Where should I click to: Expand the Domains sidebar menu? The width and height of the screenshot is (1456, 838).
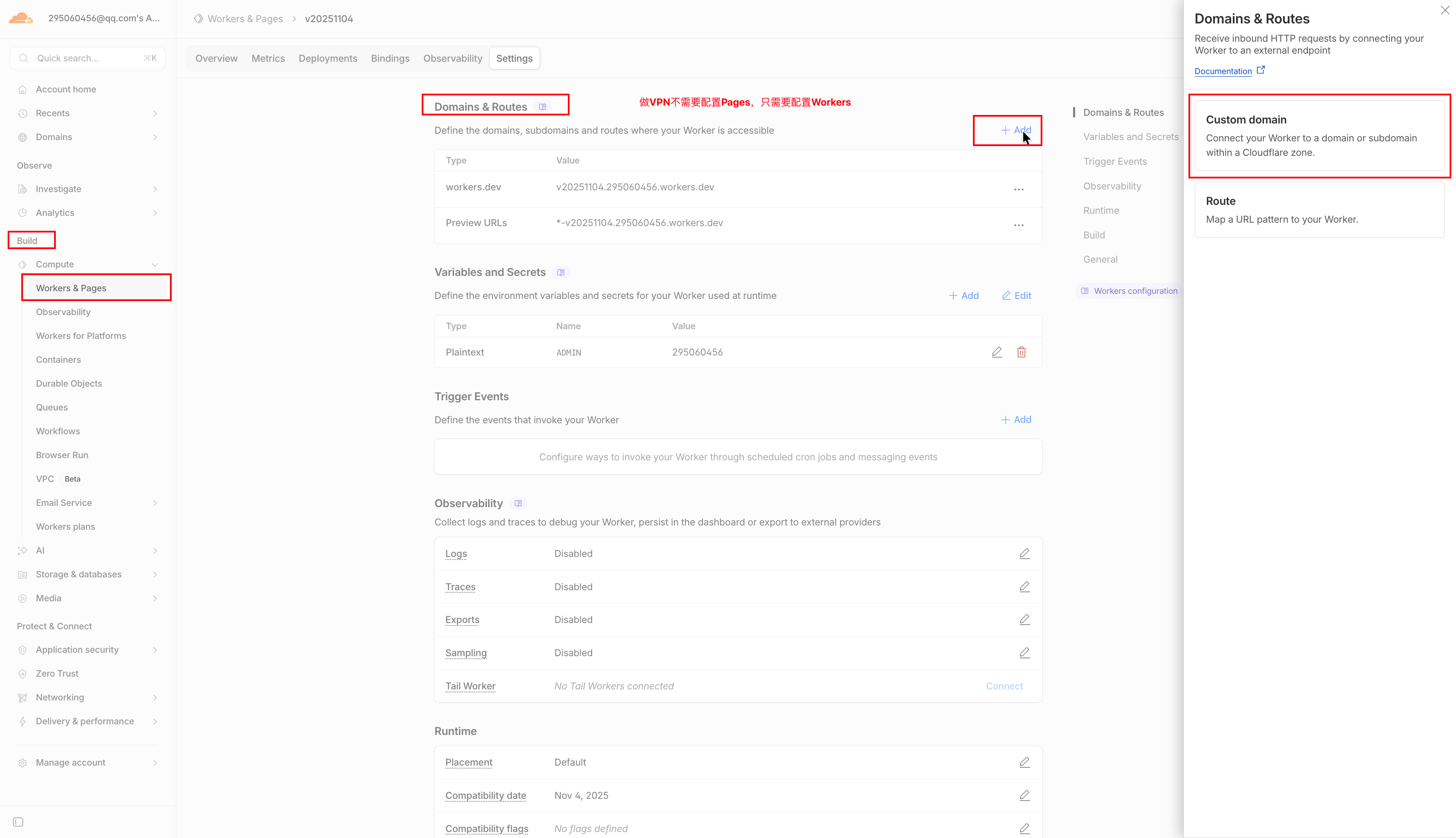tap(155, 137)
